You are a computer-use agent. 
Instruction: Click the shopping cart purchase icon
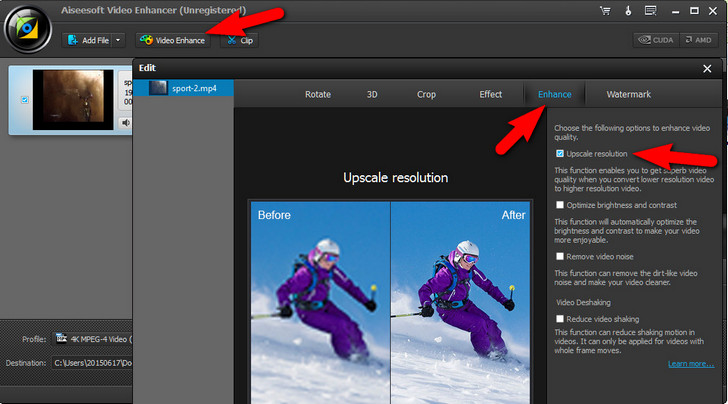(605, 11)
